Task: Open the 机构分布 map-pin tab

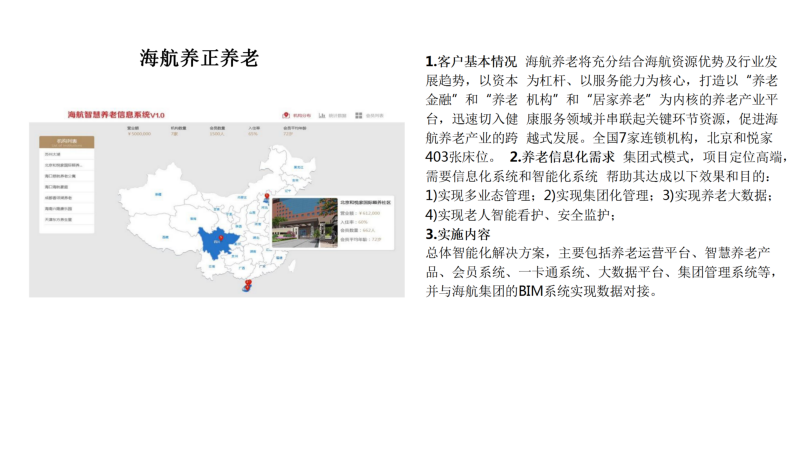Action: click(296, 116)
